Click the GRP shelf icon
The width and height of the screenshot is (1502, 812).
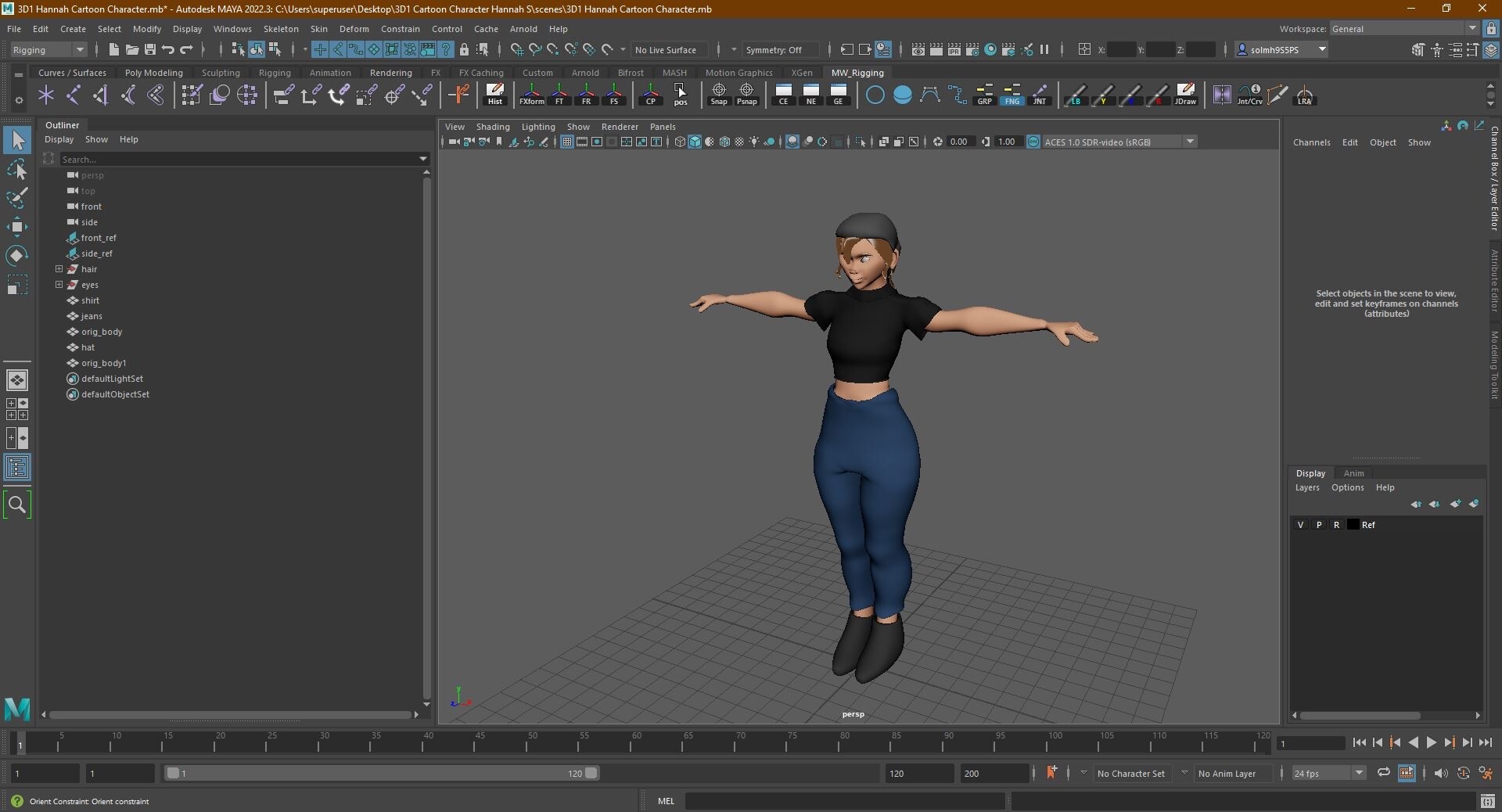pyautogui.click(x=984, y=95)
